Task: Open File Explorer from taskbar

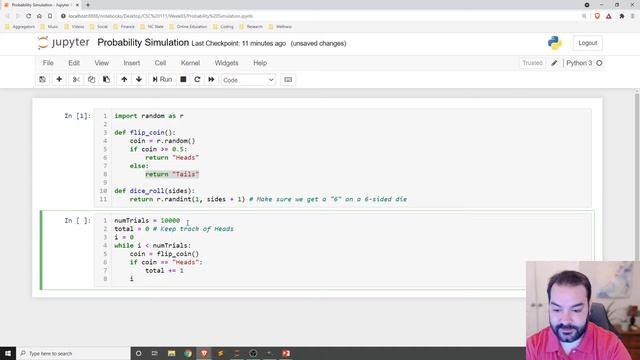Action: click(x=171, y=353)
